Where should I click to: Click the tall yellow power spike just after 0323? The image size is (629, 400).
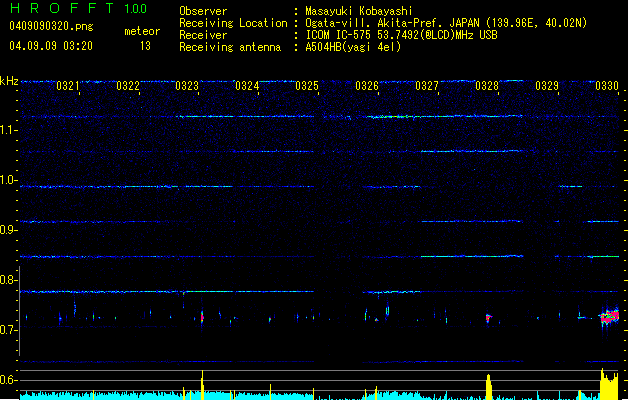[x=202, y=385]
